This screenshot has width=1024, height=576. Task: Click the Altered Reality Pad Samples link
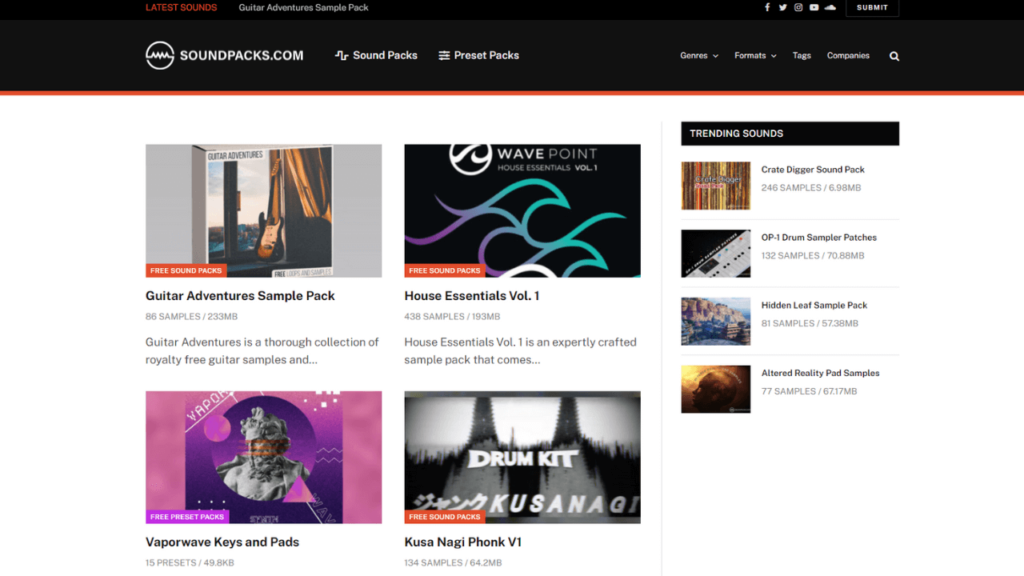pyautogui.click(x=820, y=373)
